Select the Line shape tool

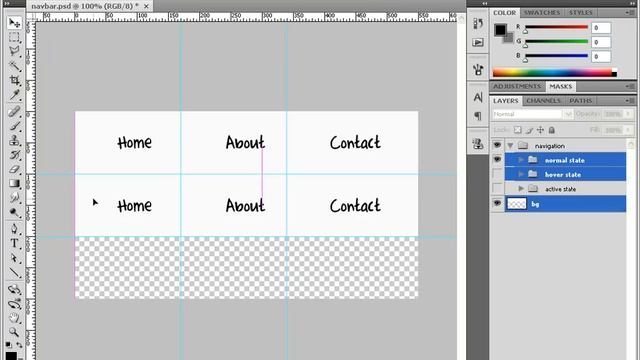14,272
